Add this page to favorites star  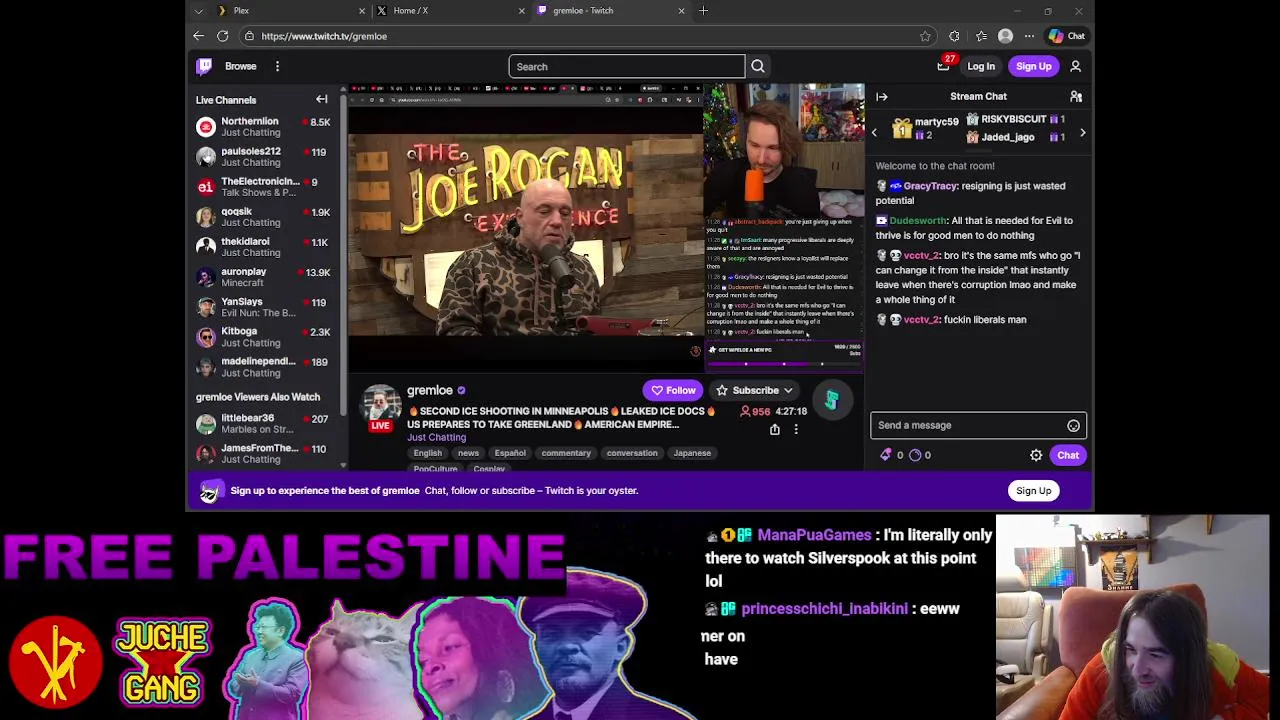click(x=925, y=36)
